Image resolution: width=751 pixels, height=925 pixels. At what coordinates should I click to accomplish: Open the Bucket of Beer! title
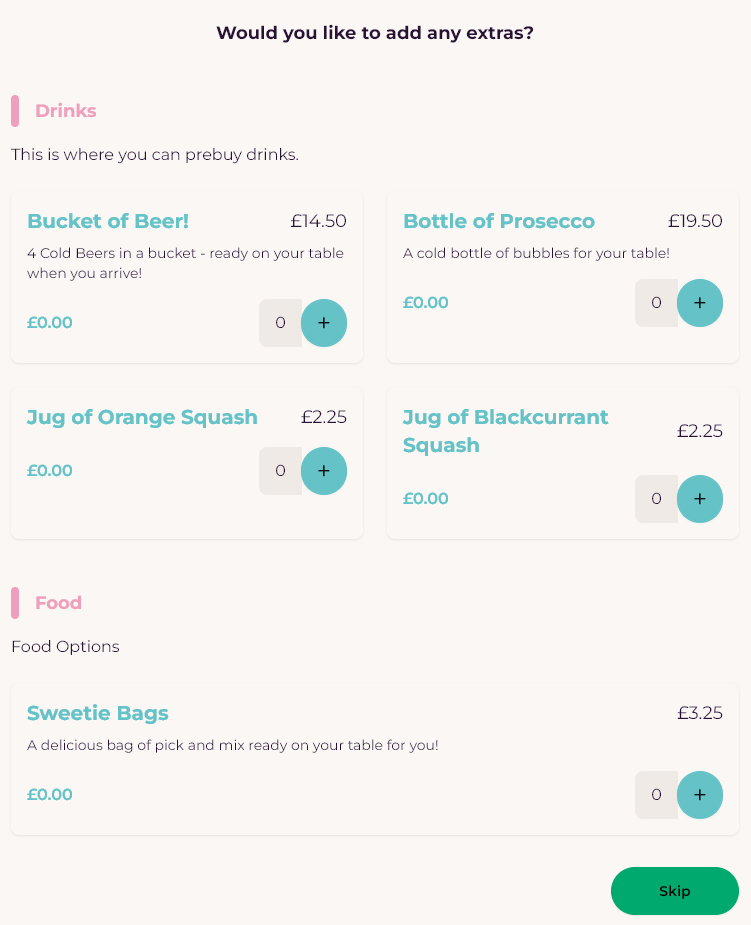tap(108, 221)
